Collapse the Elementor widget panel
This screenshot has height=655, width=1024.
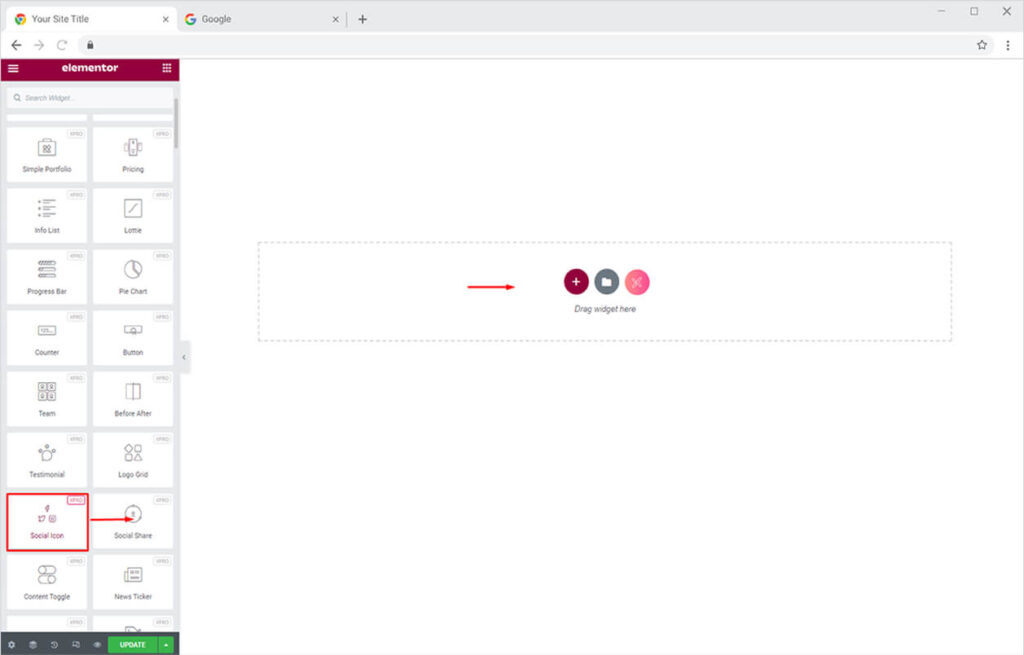pos(184,357)
